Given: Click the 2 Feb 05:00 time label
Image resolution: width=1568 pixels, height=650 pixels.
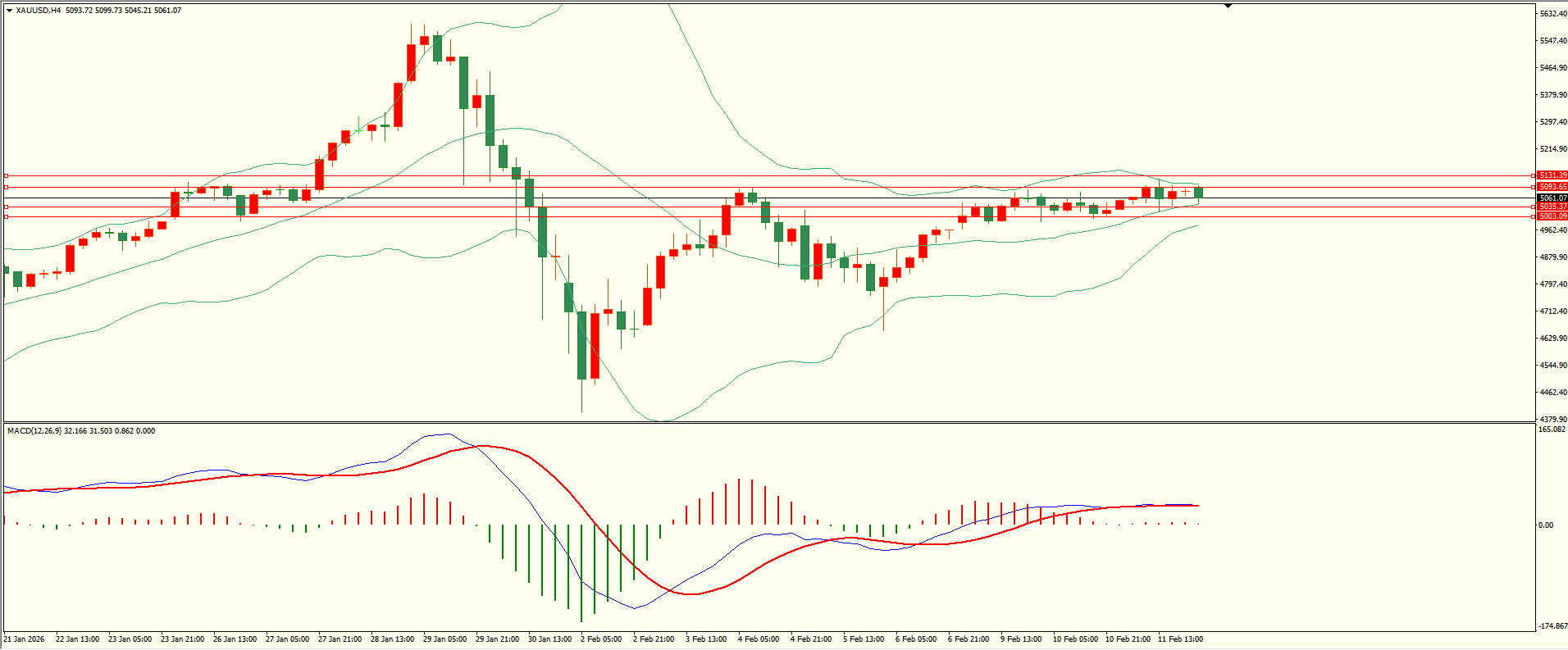Looking at the screenshot, I should coord(601,639).
